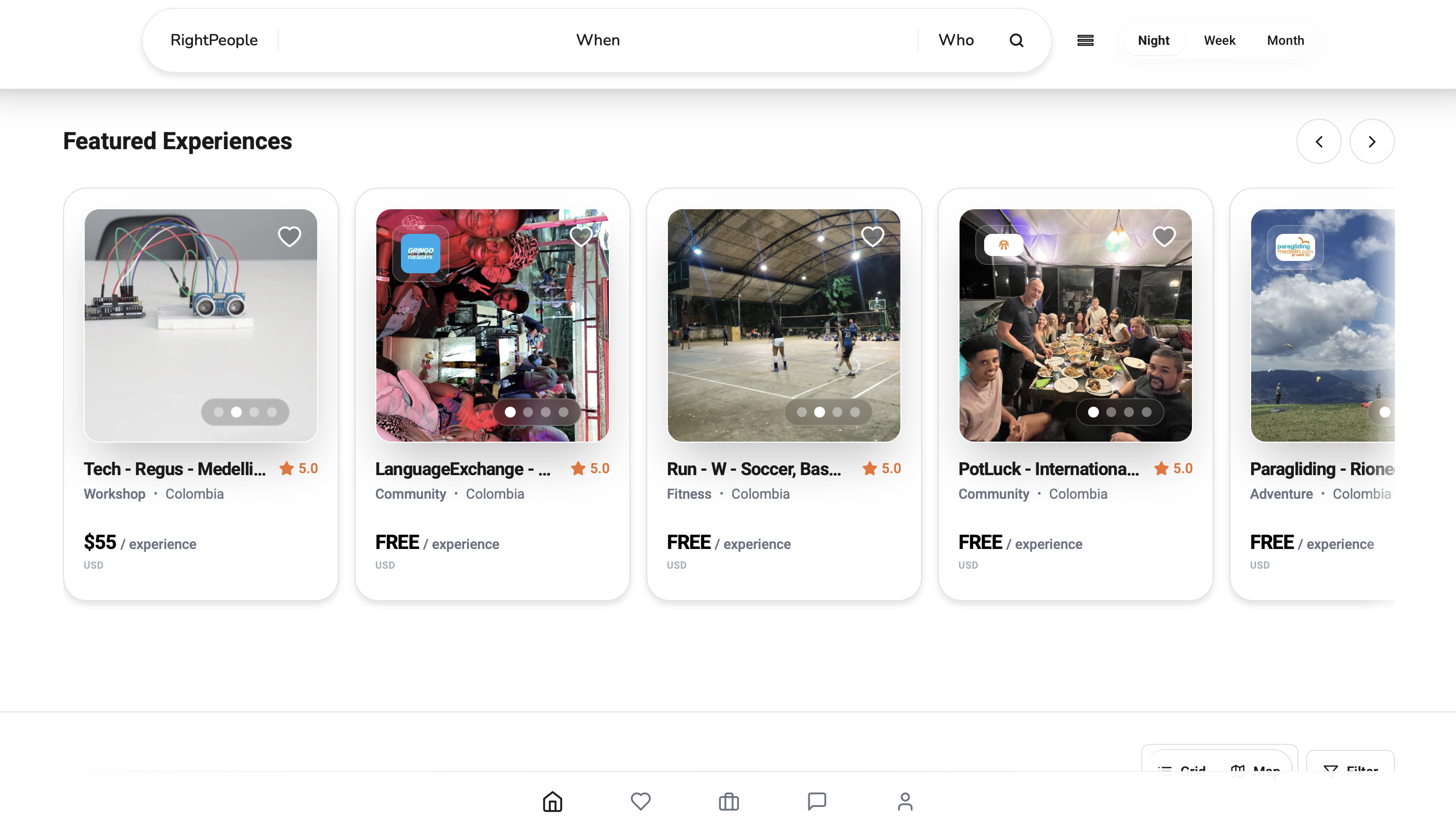Open the When date selector
The height and width of the screenshot is (836, 1456).
coord(598,39)
